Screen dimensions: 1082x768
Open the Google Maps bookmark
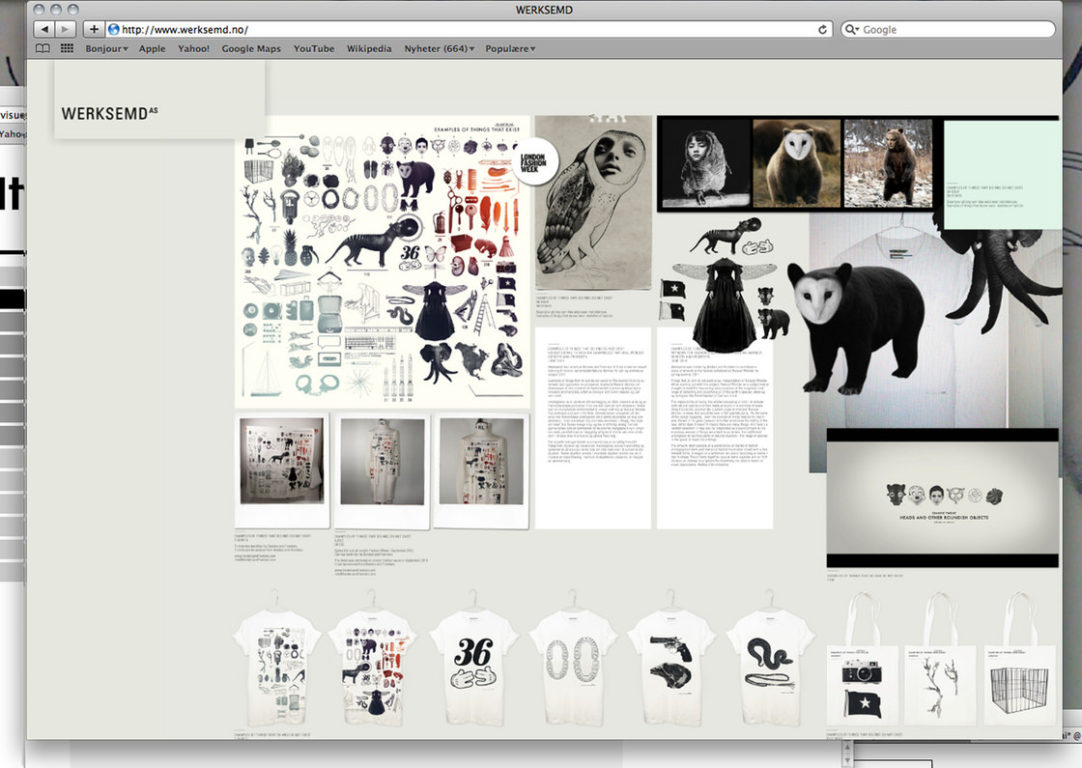(x=251, y=48)
